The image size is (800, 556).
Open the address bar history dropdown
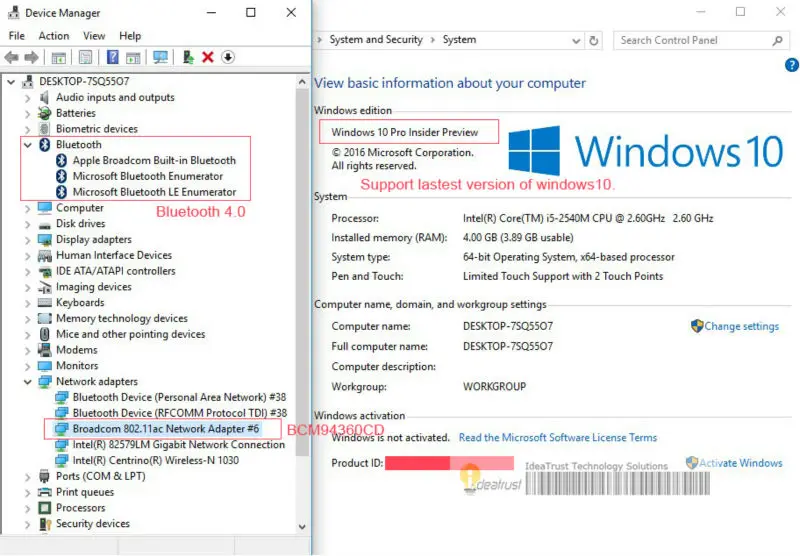click(x=576, y=41)
